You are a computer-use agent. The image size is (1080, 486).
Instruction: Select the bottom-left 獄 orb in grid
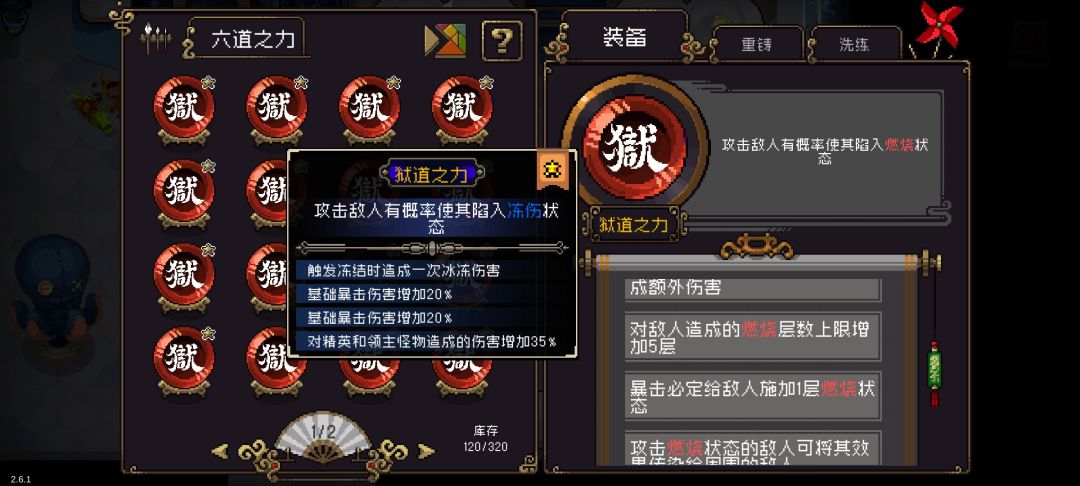183,360
